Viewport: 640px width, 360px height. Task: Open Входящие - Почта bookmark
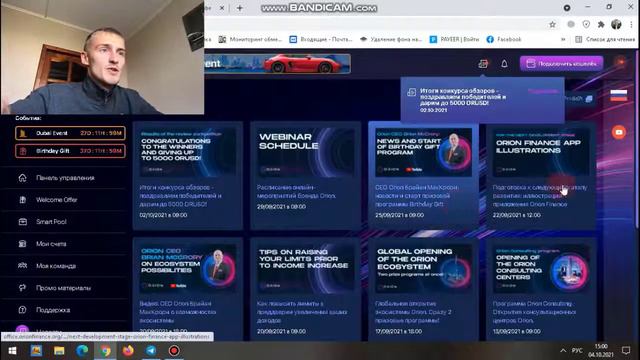click(x=321, y=39)
